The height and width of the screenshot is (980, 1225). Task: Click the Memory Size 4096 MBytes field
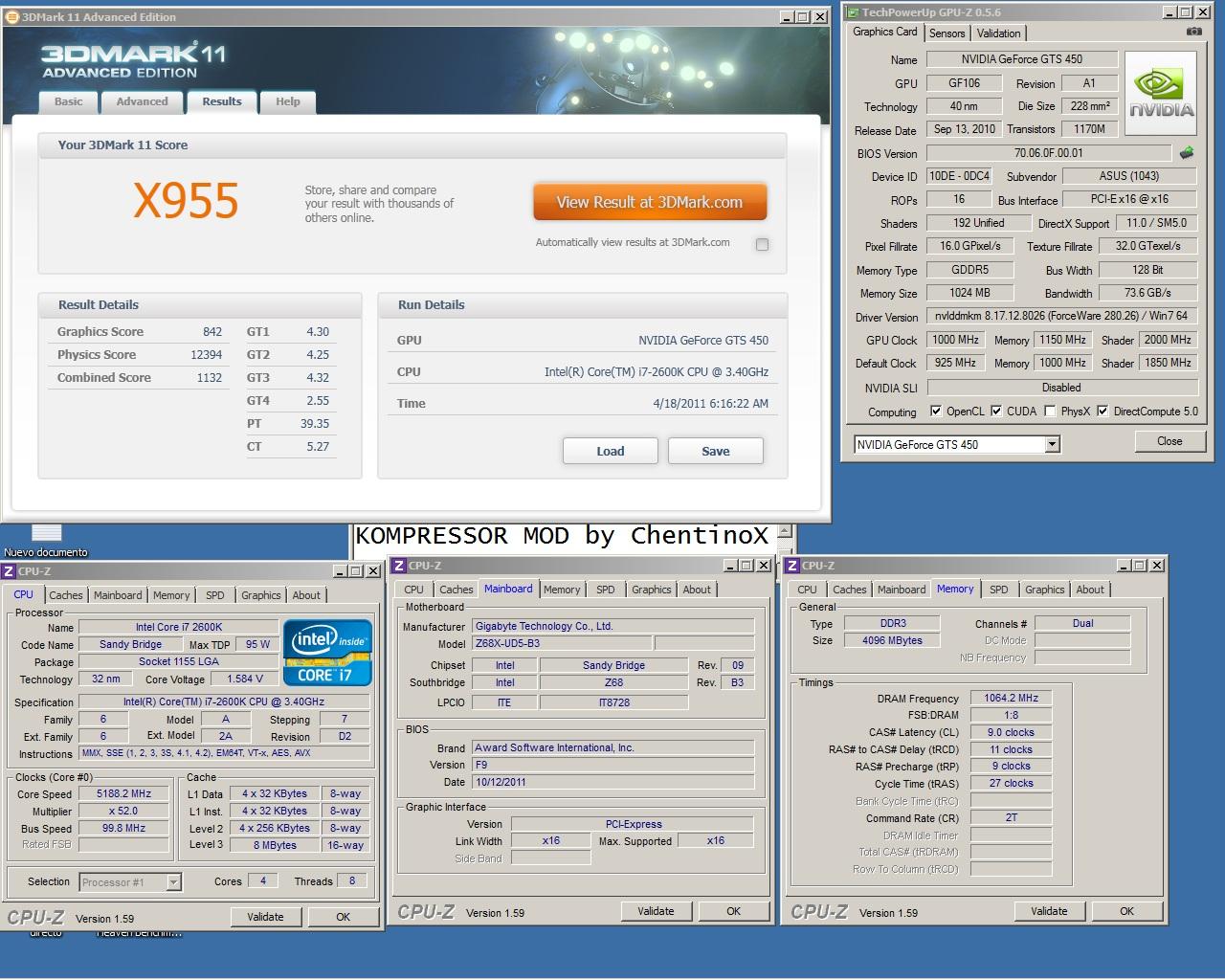tap(892, 640)
